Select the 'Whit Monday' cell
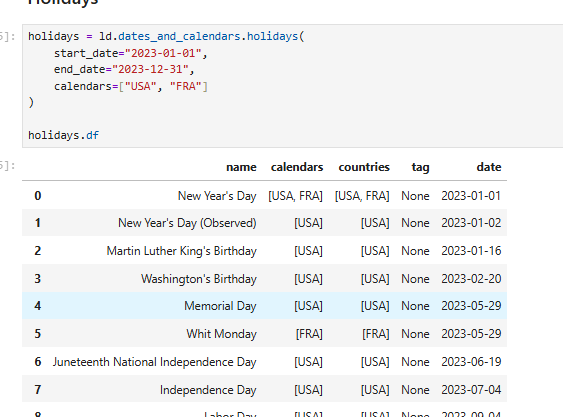The image size is (563, 417). click(x=221, y=334)
